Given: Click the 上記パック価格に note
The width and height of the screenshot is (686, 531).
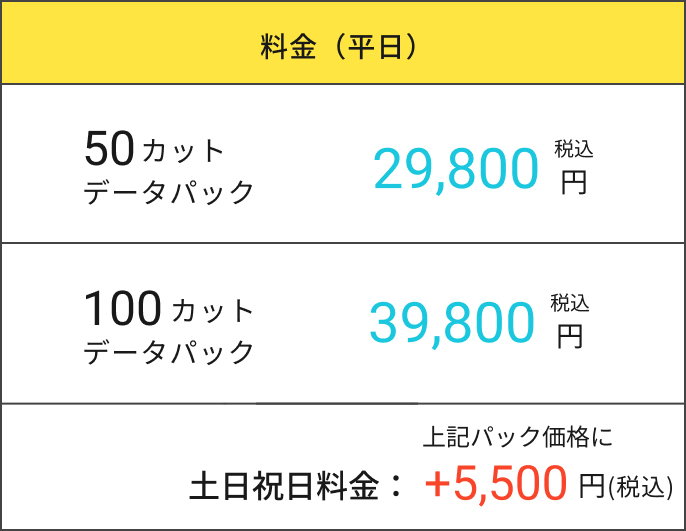Looking at the screenshot, I should pos(517,437).
